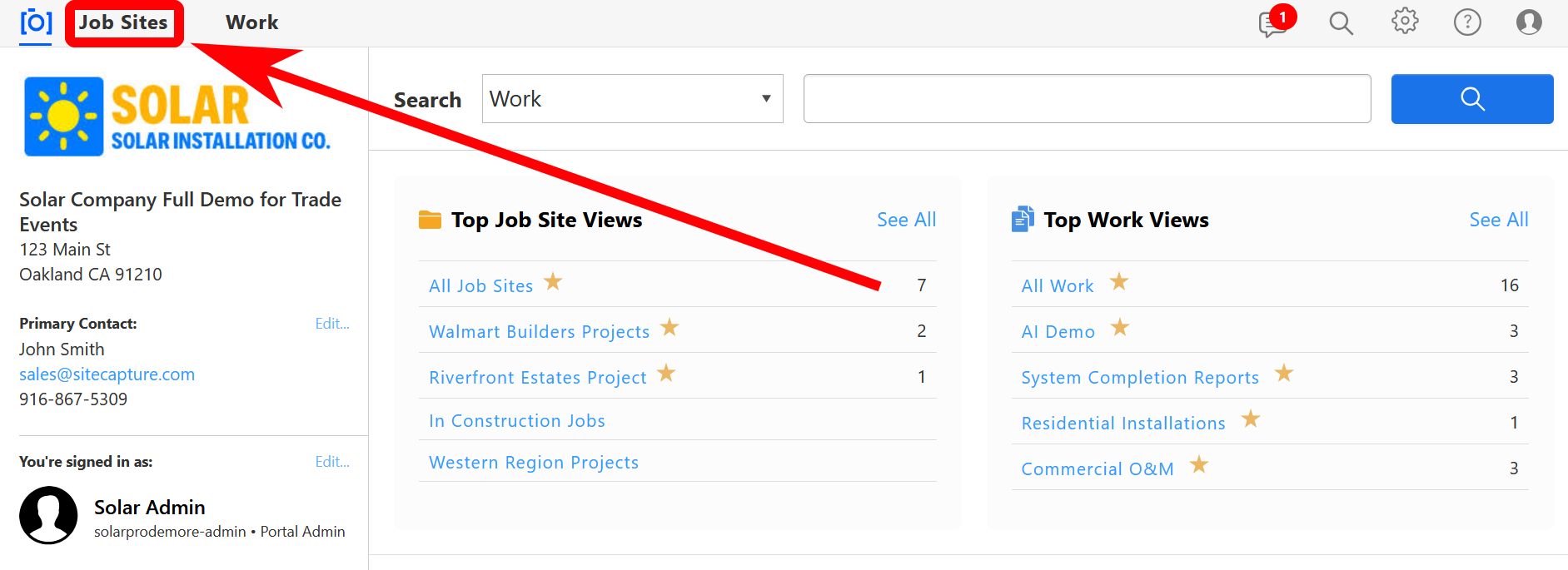Click the phone number 916-867-5309
This screenshot has height=570, width=1568.
tap(73, 399)
